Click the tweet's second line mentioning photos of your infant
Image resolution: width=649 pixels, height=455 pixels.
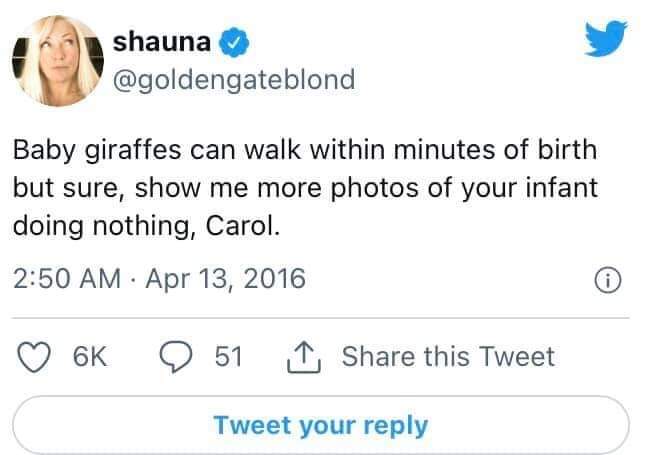[x=305, y=188]
